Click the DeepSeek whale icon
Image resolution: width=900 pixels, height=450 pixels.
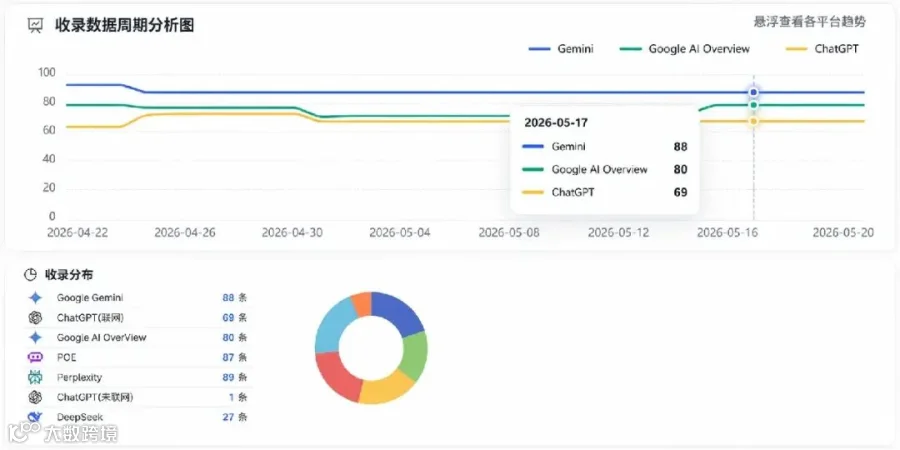pos(35,417)
